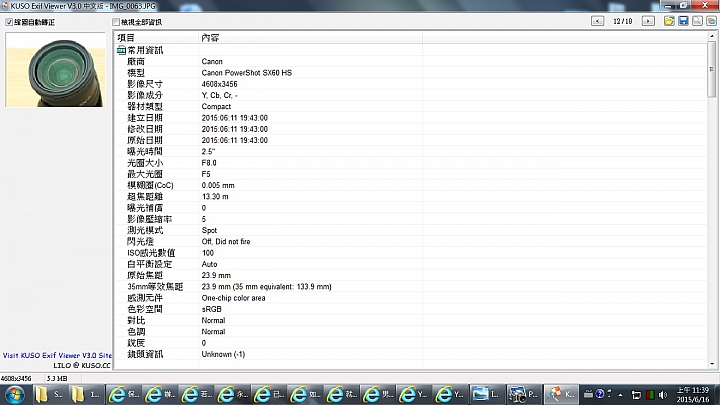Select the 白平衡設定 row showing Auto
Viewport: 720px width, 405px height.
tap(411, 264)
